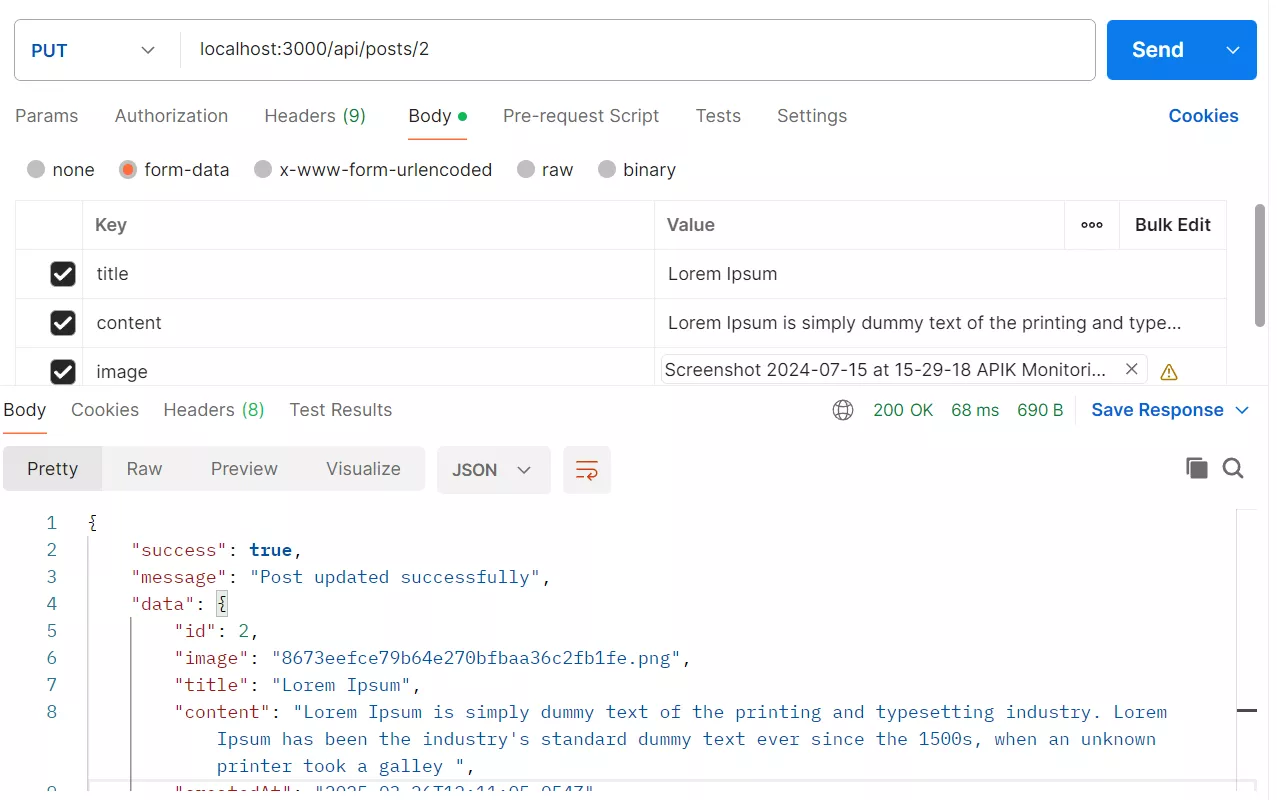Screen dimensions: 1277x800
Task: Open the request Settings tab
Action: click(812, 116)
